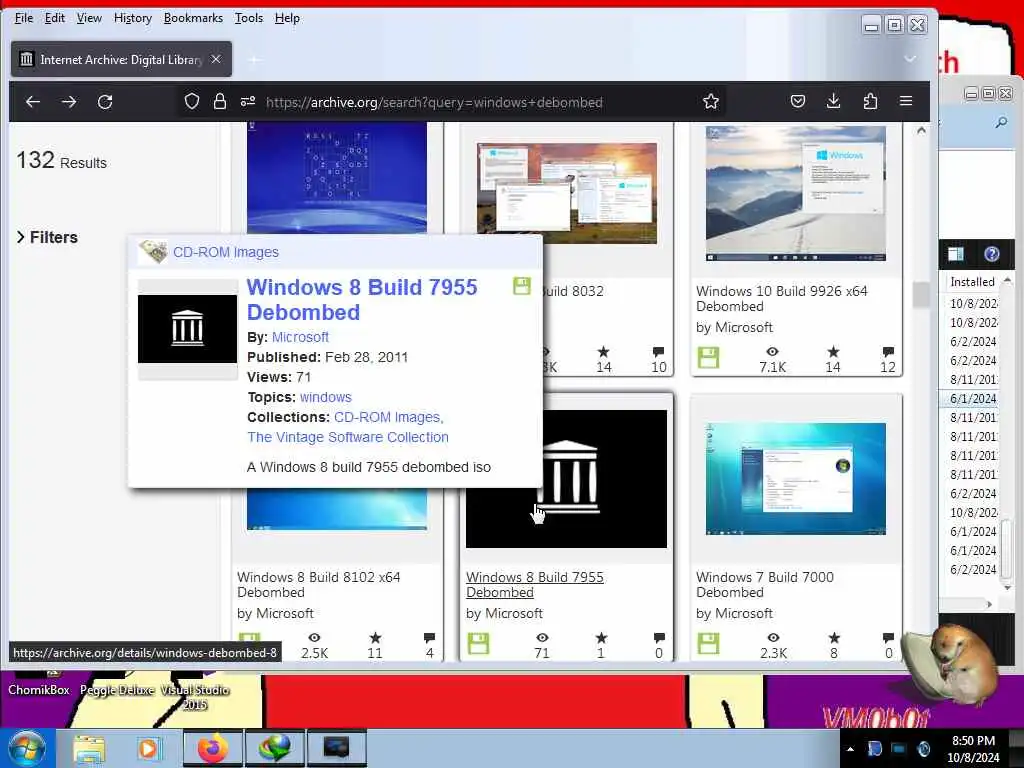Screen dimensions: 1024x768
Task: Open the extensions puzzle icon
Action: (870, 101)
